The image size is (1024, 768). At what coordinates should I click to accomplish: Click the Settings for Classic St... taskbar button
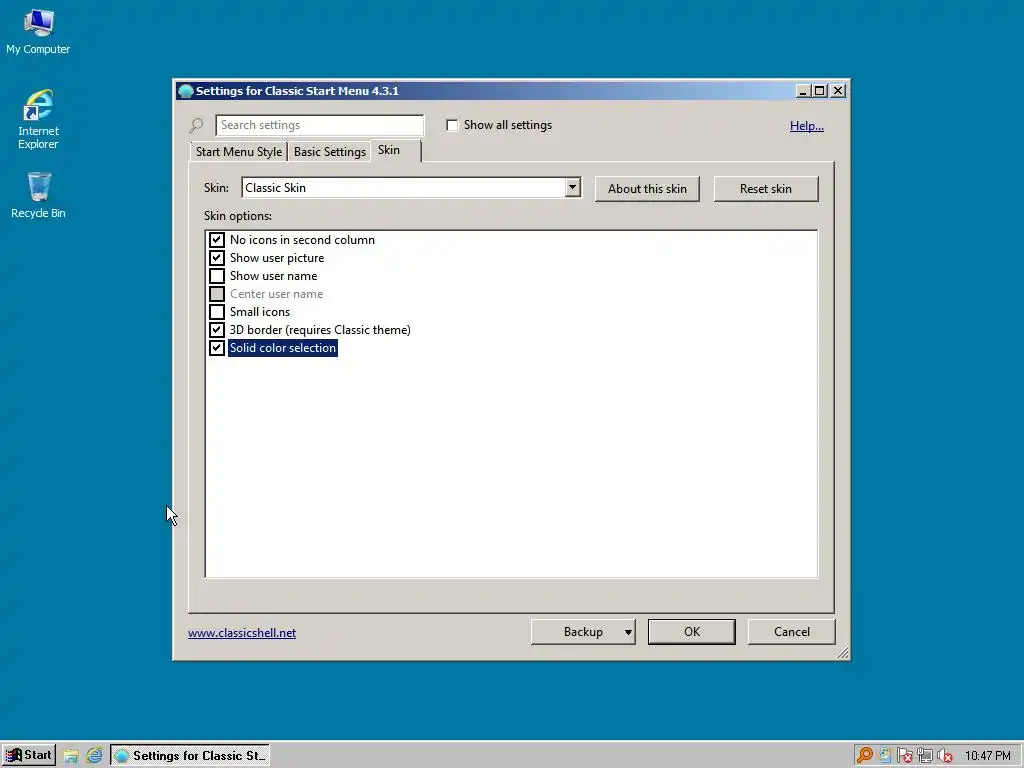pyautogui.click(x=190, y=756)
